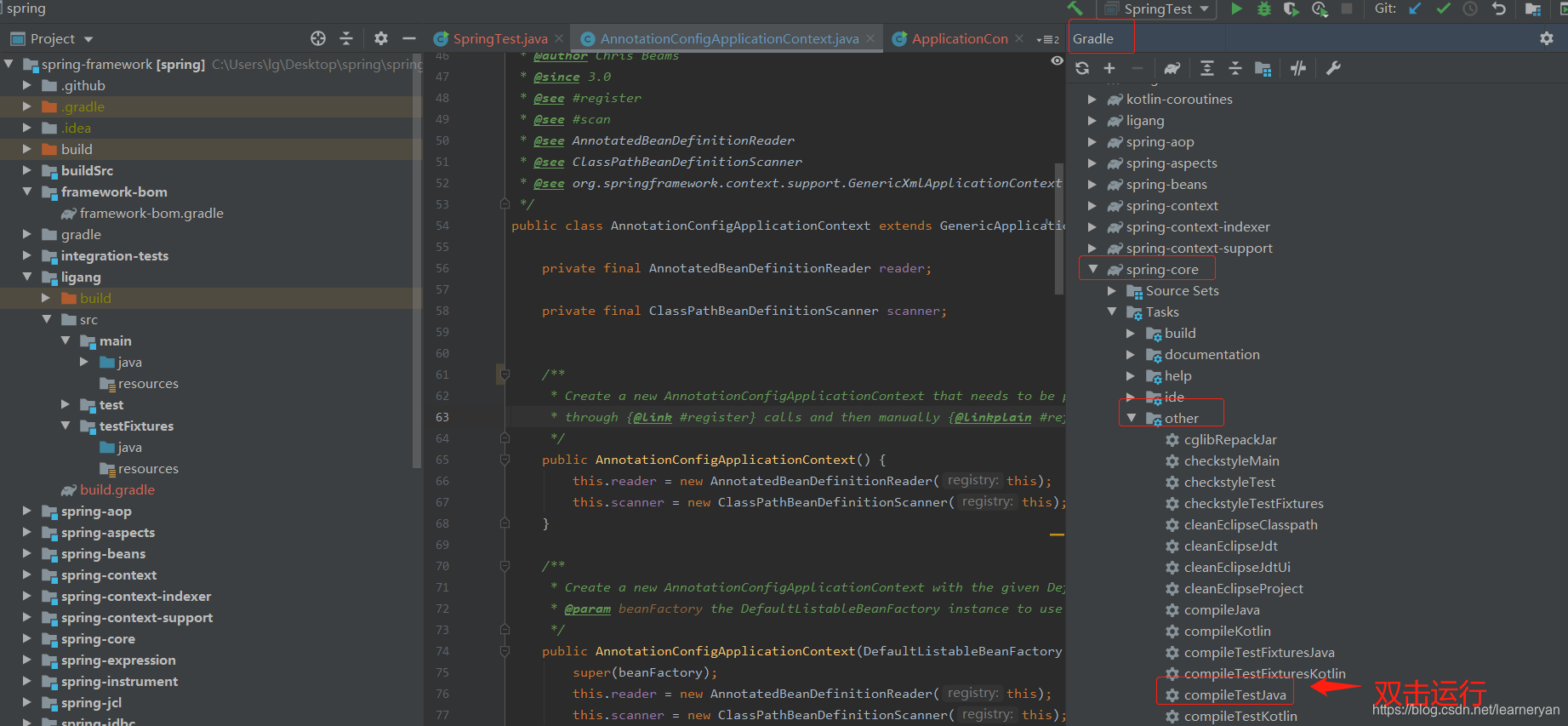Select the documentation tasks group
1568x726 pixels.
coord(1212,354)
